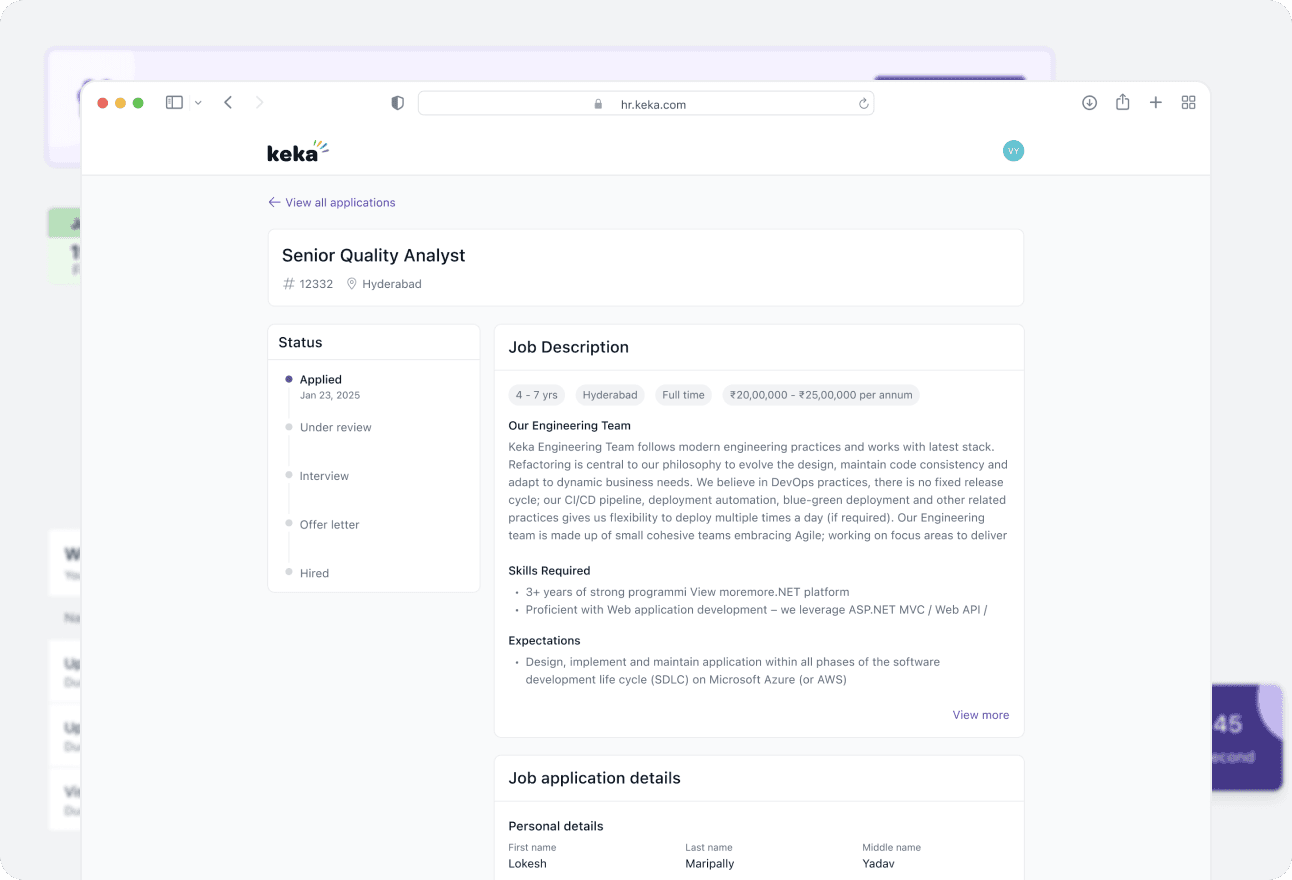Click the Keka logo
Screen dimensions: 1292x880
point(297,151)
